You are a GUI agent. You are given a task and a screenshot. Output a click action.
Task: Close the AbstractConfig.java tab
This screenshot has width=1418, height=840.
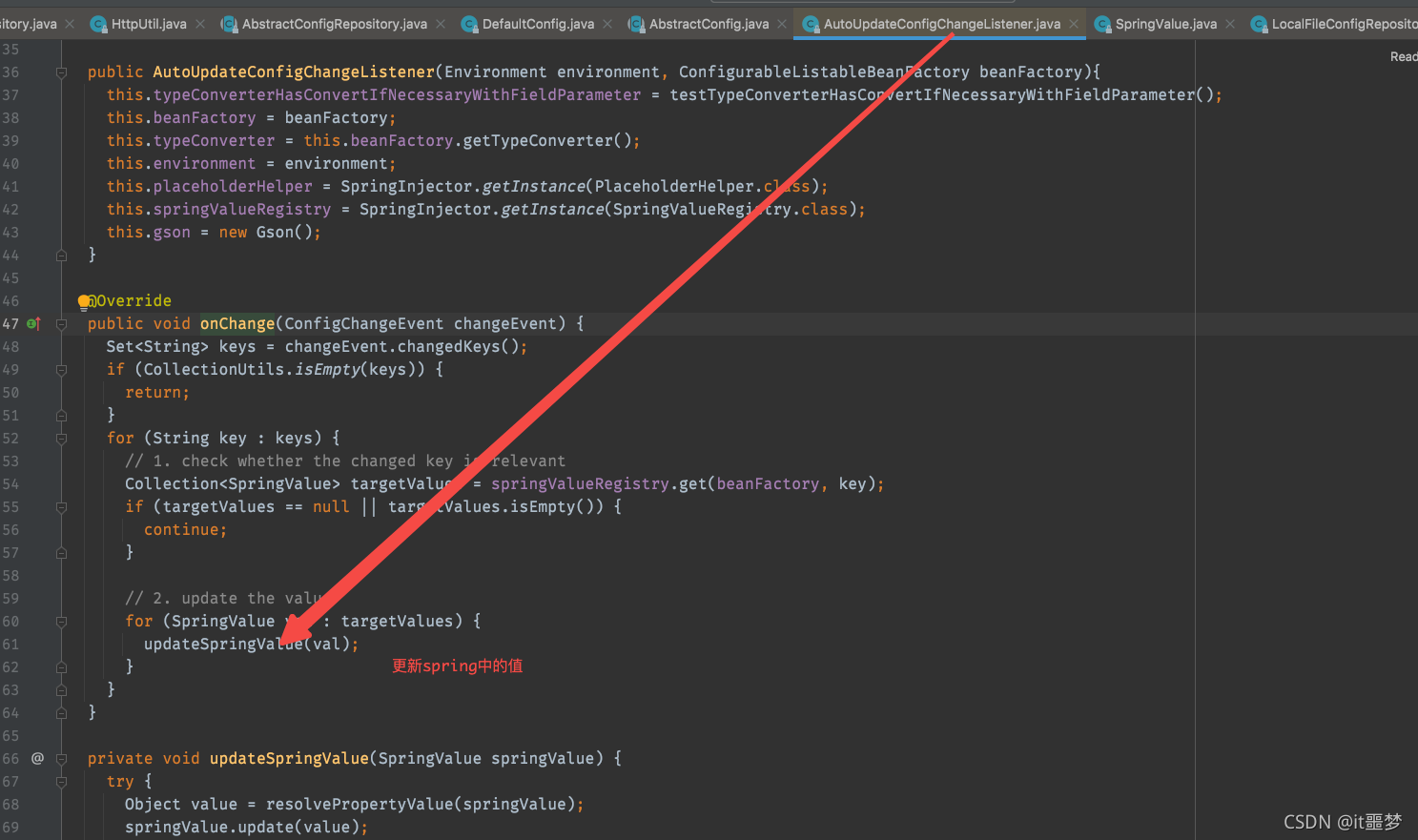pyautogui.click(x=782, y=24)
